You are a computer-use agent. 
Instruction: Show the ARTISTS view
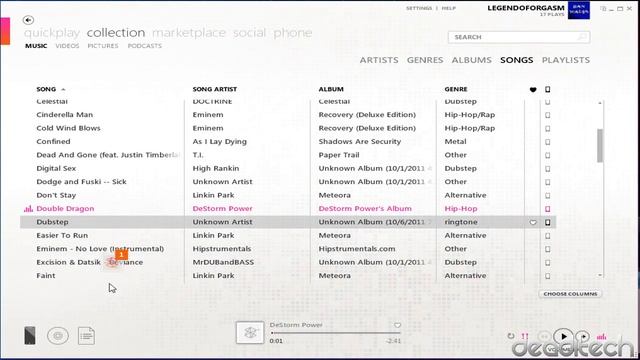(379, 60)
